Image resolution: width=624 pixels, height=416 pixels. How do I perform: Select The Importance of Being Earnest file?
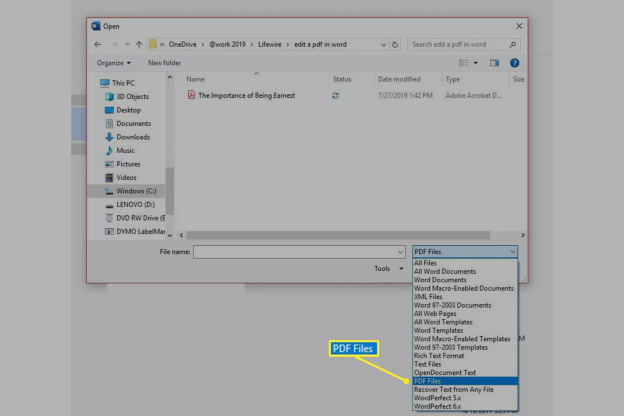(x=246, y=96)
